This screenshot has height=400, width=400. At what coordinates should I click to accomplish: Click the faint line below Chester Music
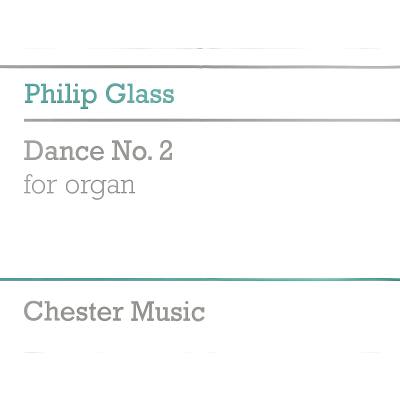coord(203,352)
